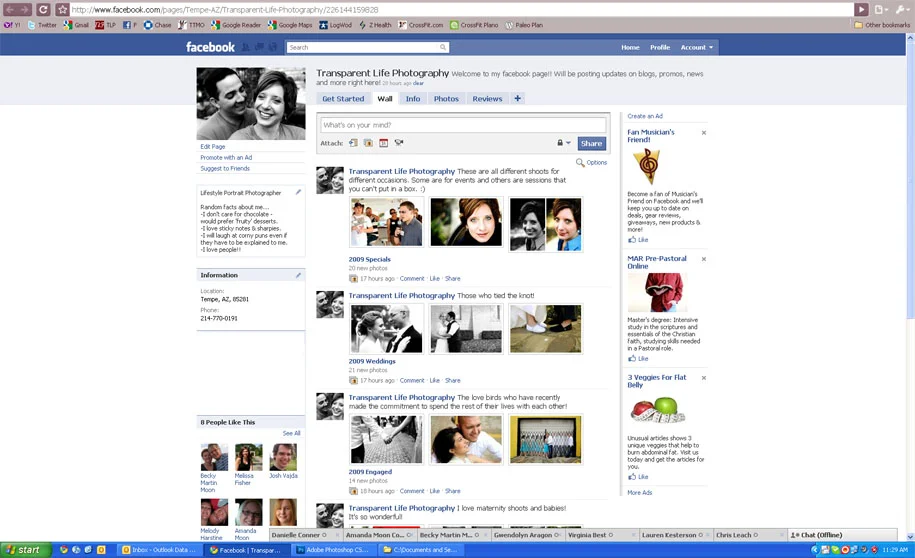Open the LogWod bookmark

[x=336, y=25]
